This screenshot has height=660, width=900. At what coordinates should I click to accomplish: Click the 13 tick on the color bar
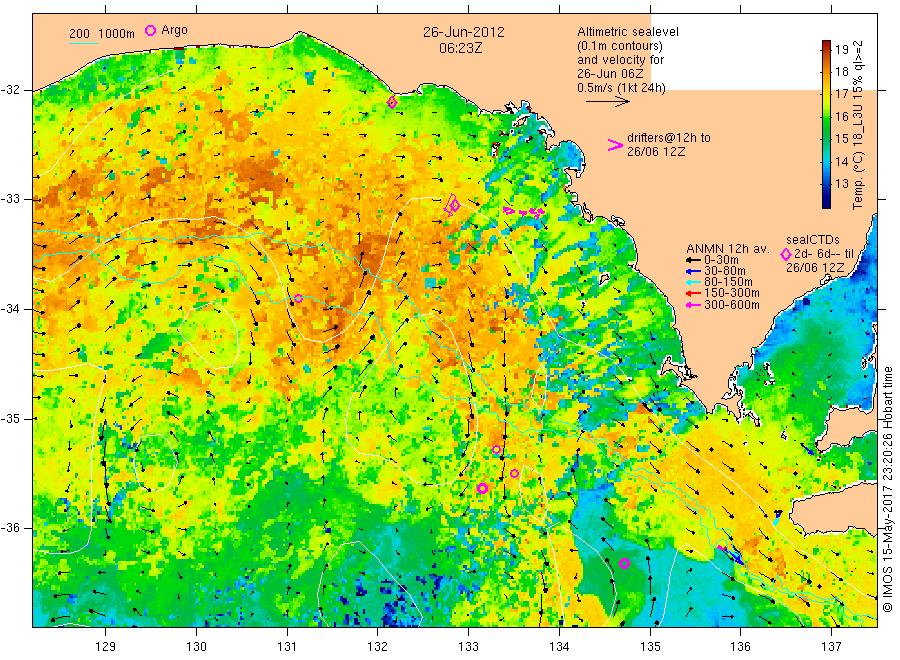click(841, 184)
